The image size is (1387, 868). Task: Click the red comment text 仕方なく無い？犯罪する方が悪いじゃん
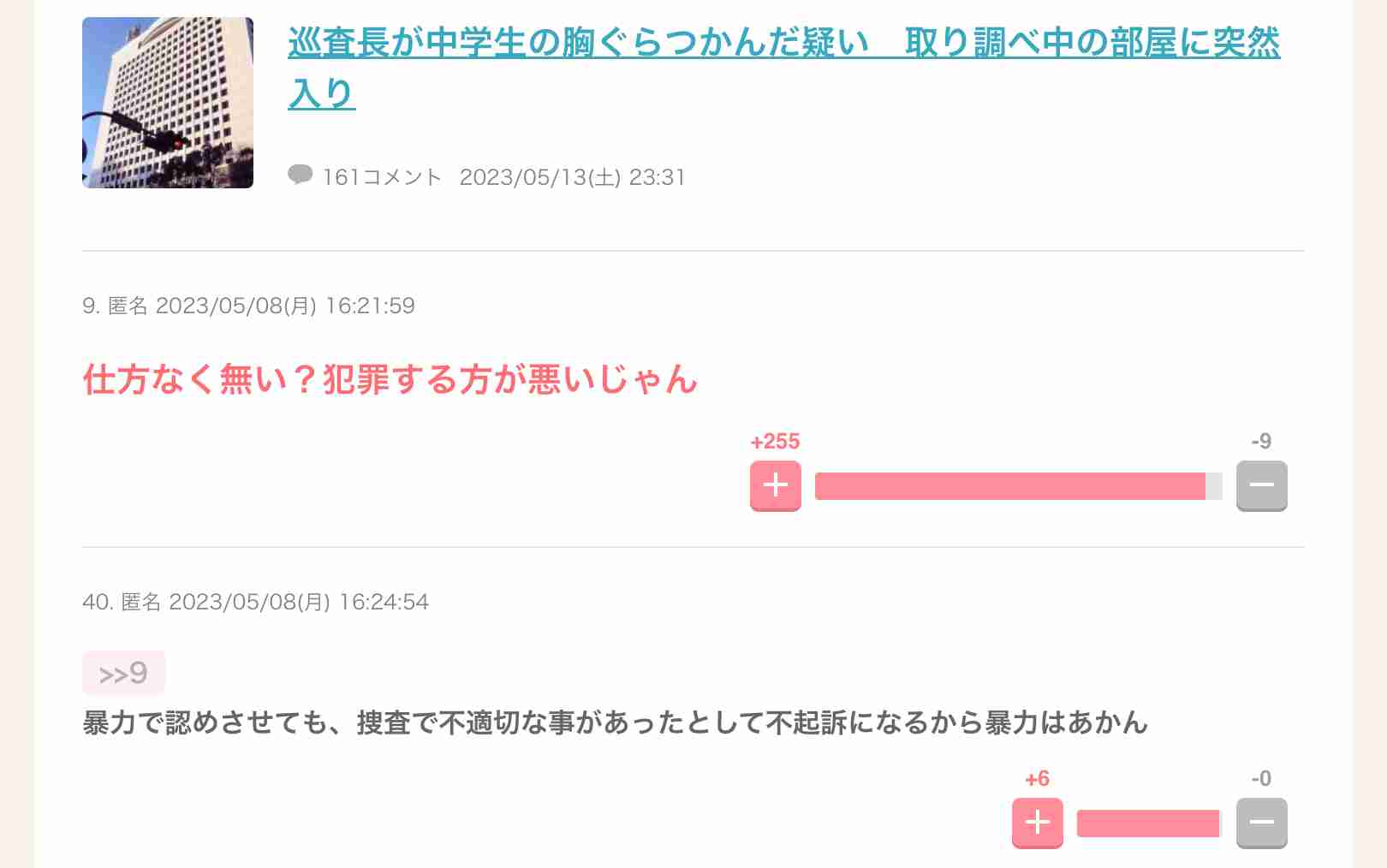point(390,379)
